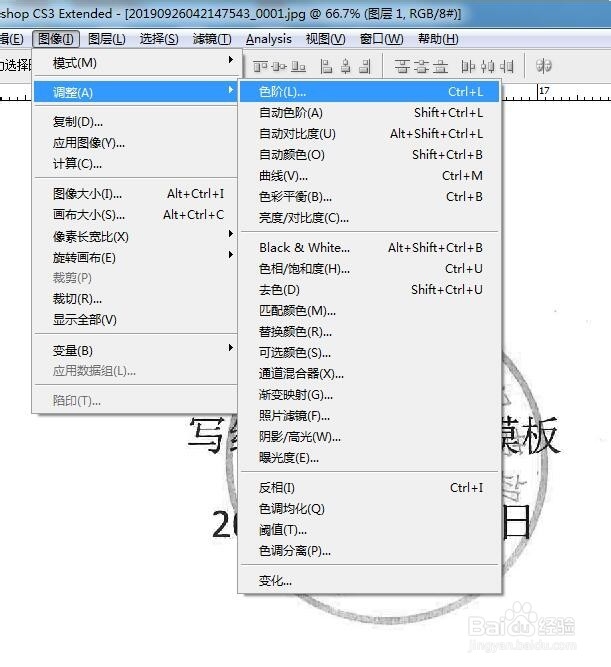Open 变化... variations dialog

(369, 581)
